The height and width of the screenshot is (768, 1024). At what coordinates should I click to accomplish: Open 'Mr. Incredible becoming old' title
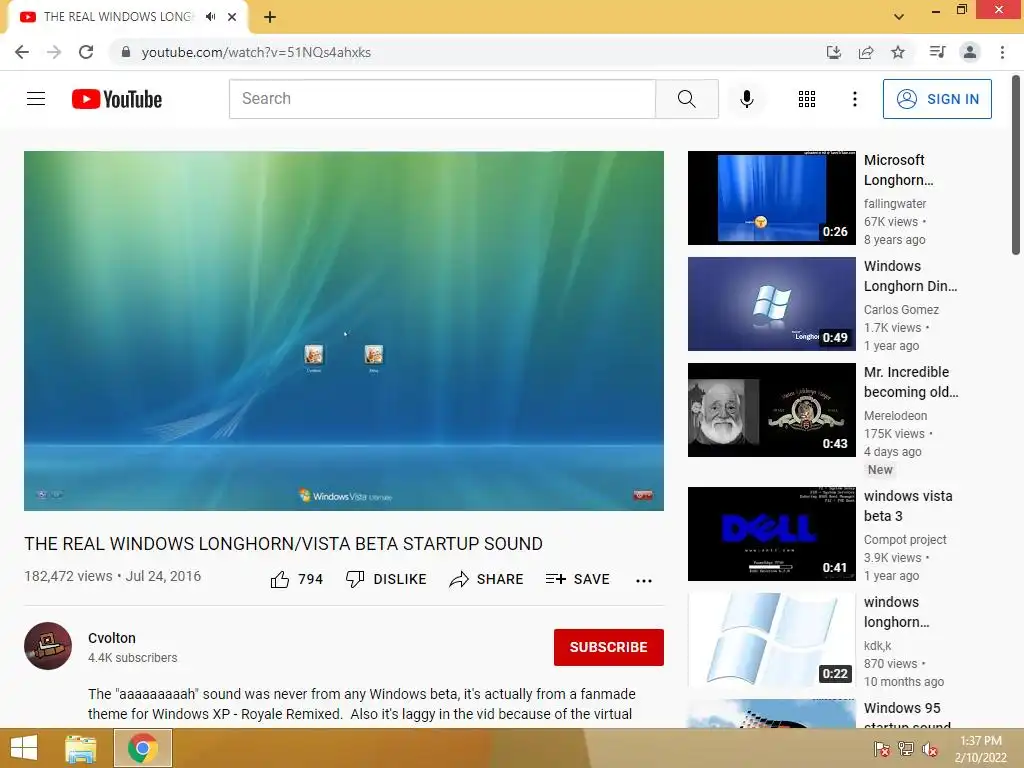pos(911,381)
